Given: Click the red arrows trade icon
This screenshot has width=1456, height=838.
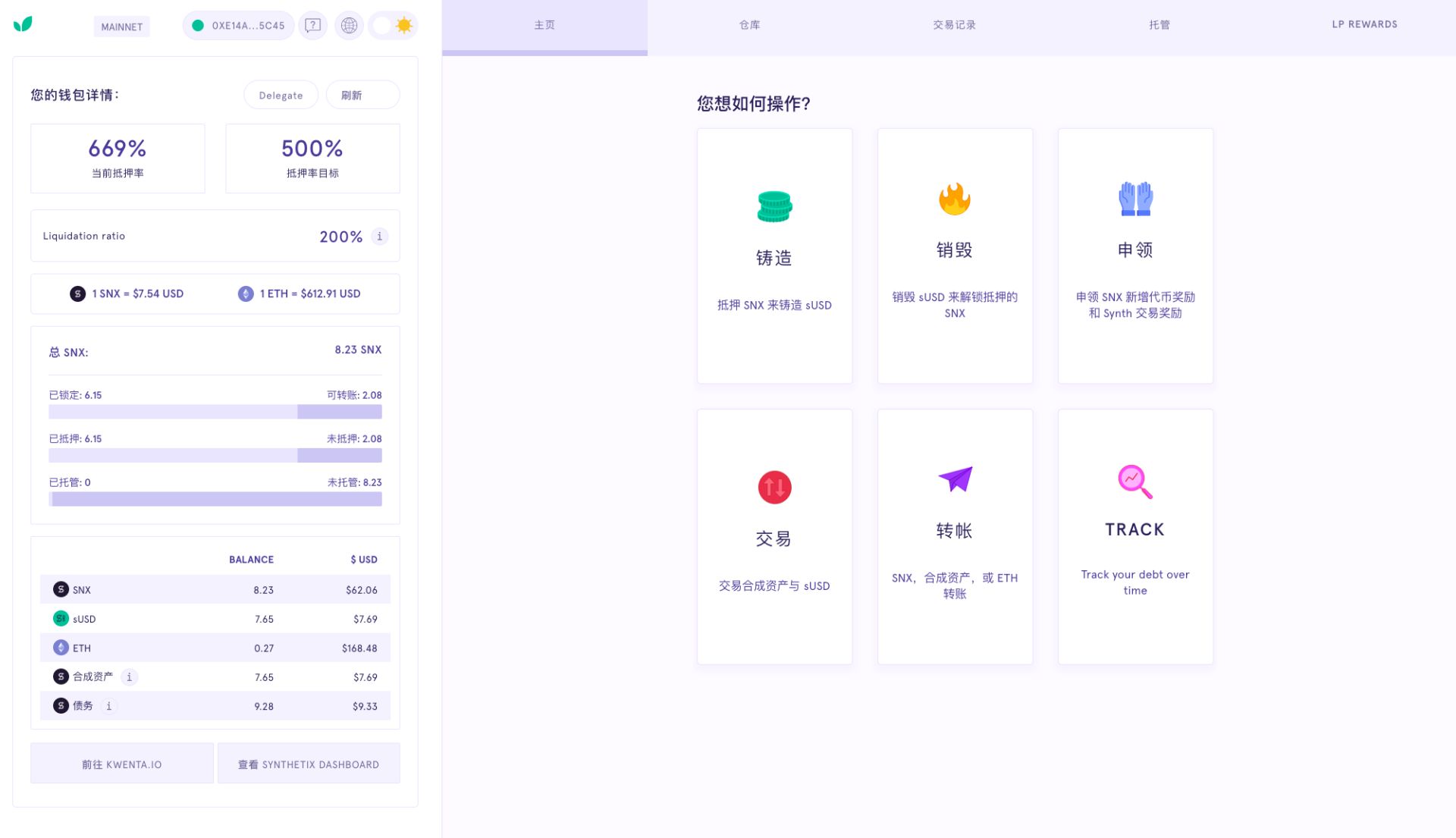Looking at the screenshot, I should tap(774, 487).
